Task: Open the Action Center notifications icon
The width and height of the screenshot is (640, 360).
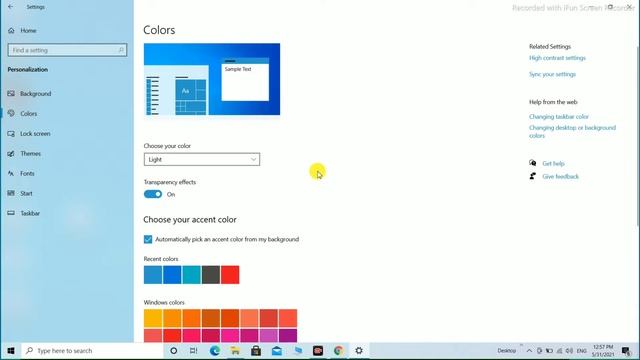Action: tap(626, 351)
